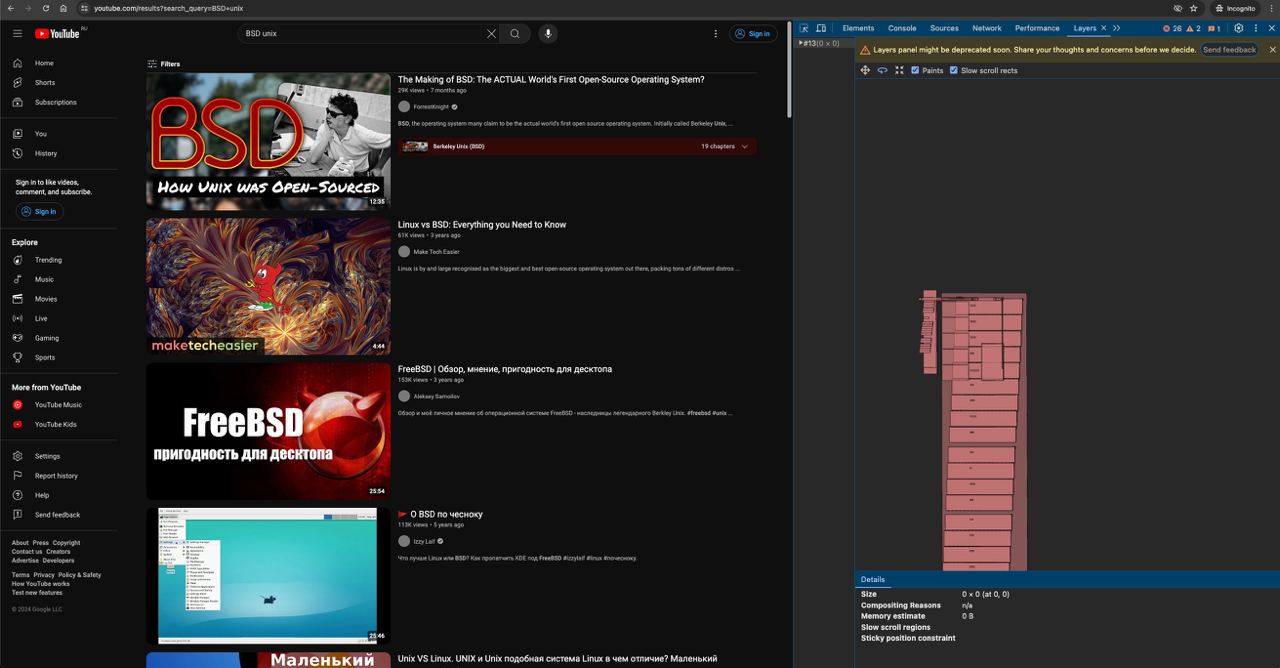
Task: Open YouTube Kids link
Action: click(x=61, y=424)
